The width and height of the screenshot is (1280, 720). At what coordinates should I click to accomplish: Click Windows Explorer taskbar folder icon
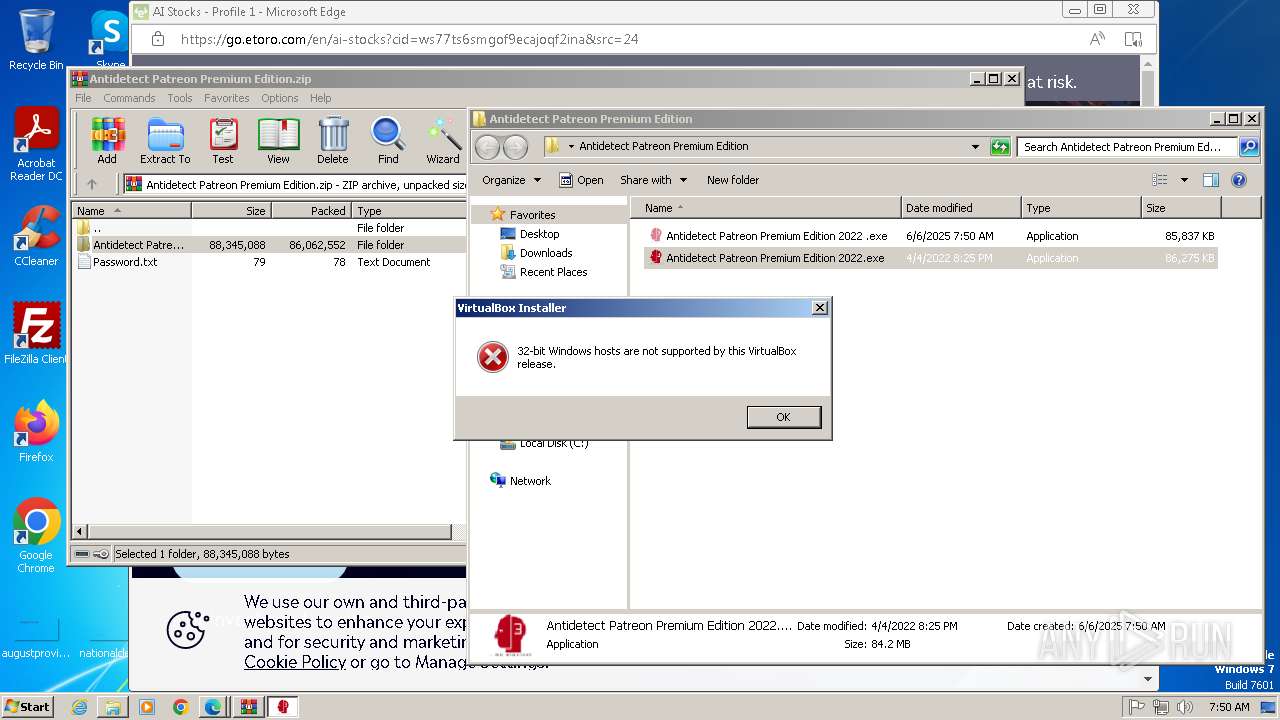point(113,707)
